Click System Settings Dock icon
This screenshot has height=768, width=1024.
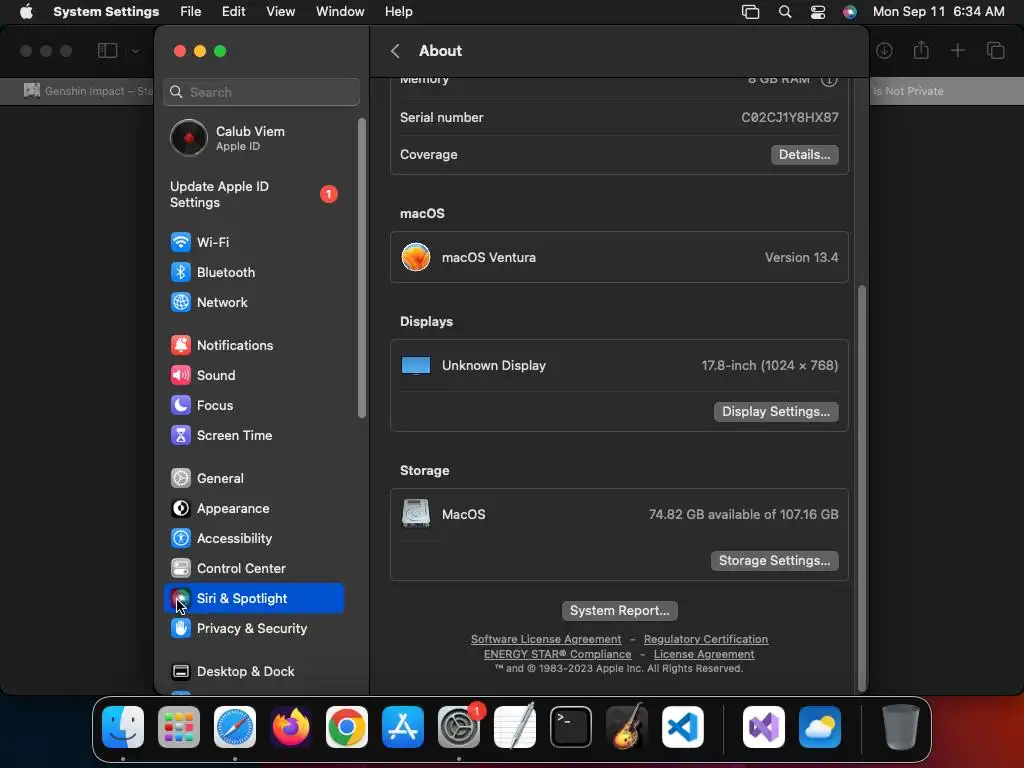coord(458,727)
